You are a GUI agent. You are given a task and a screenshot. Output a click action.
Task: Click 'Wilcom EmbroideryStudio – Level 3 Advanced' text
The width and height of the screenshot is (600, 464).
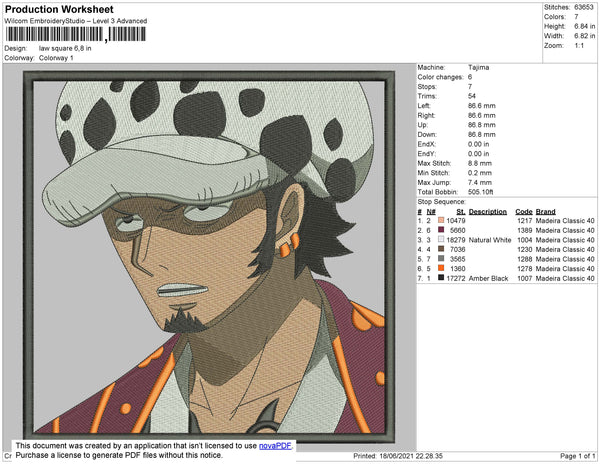pos(76,21)
